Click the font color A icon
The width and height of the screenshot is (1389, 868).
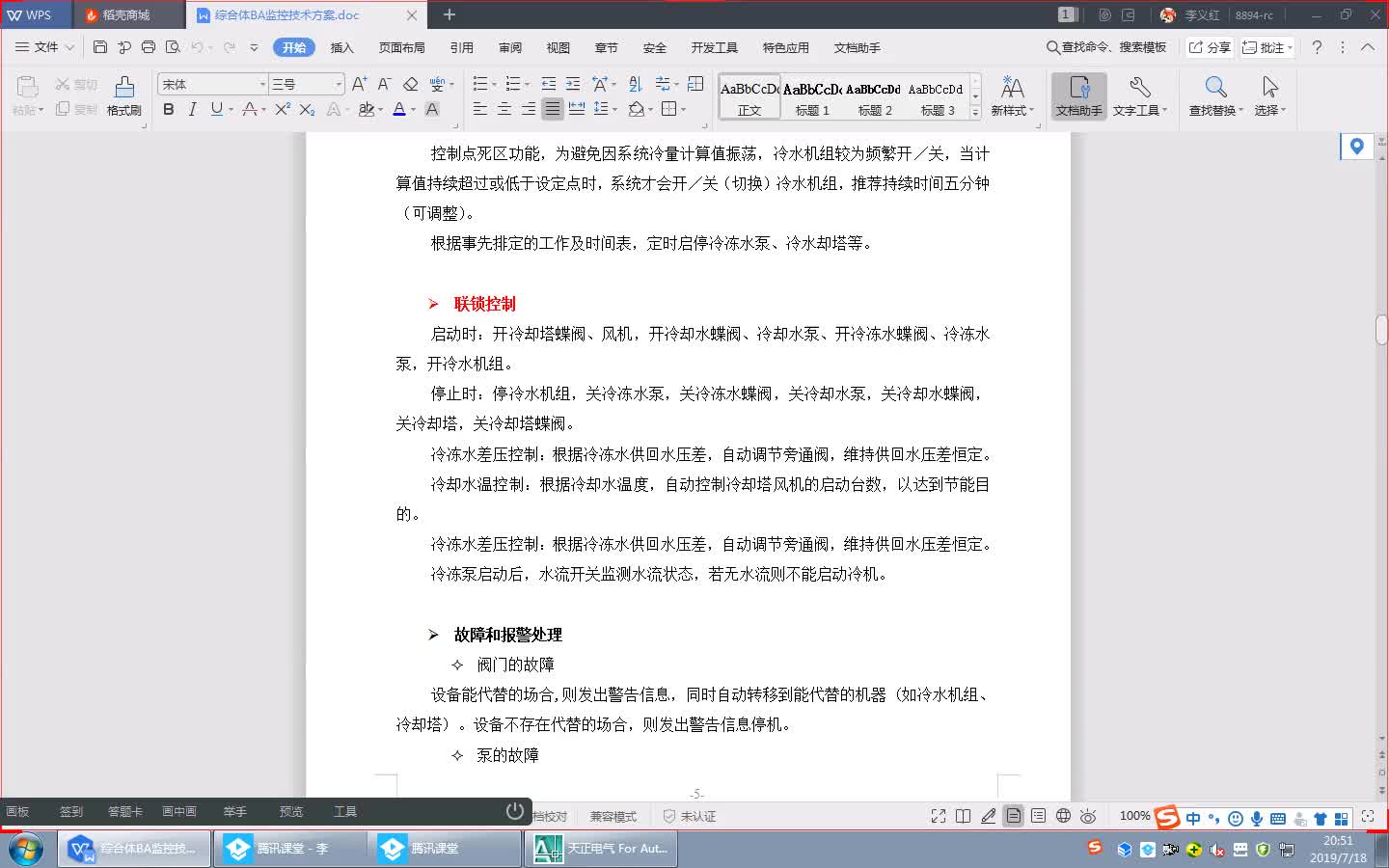399,109
